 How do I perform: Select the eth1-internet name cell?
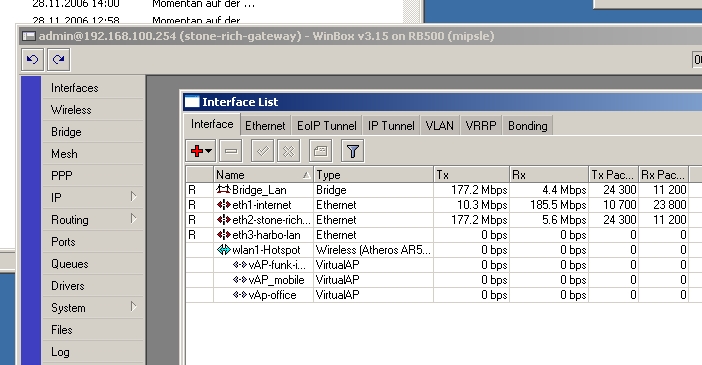click(x=263, y=205)
